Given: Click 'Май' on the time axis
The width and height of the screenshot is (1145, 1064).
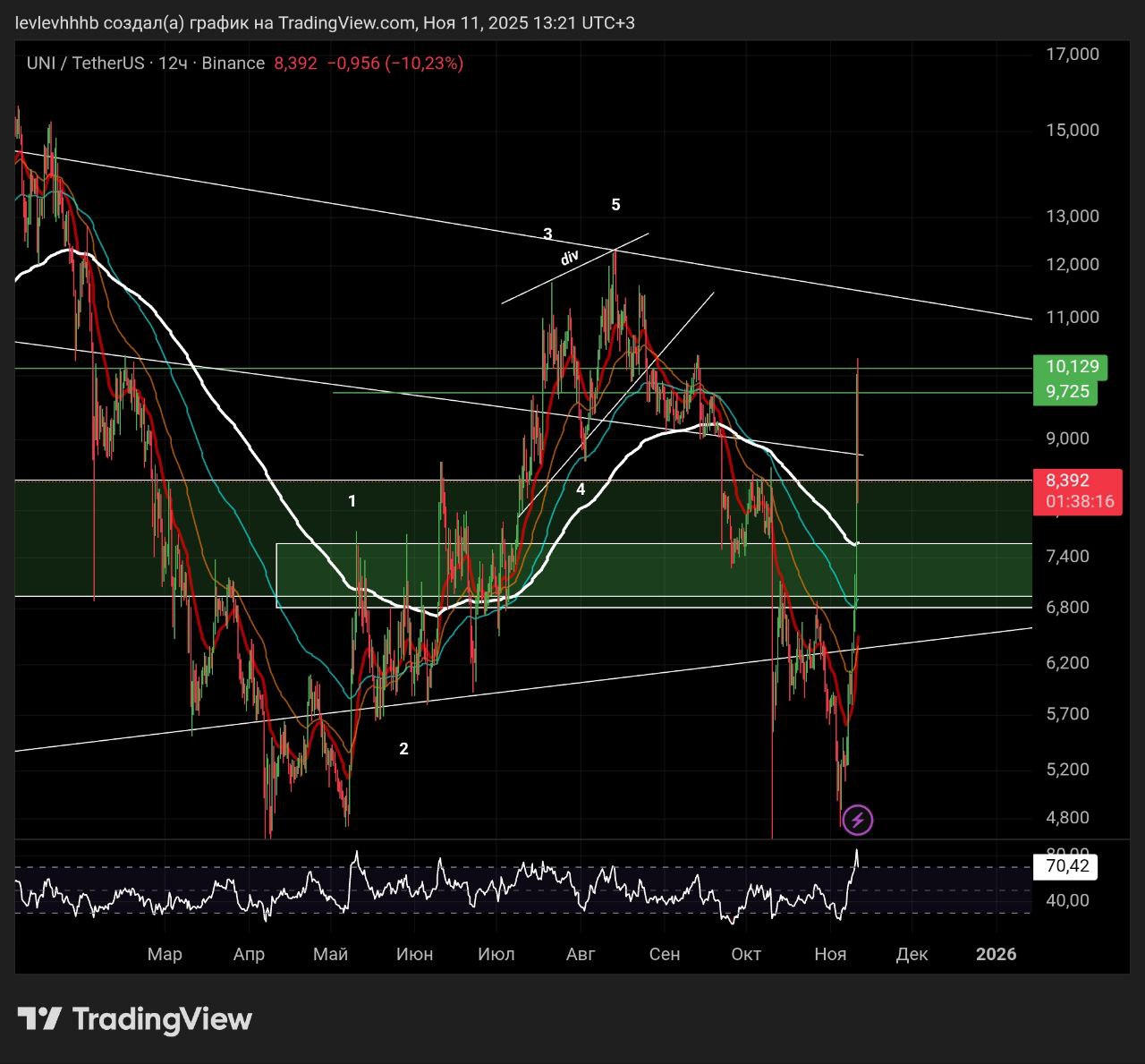Looking at the screenshot, I should tap(330, 954).
